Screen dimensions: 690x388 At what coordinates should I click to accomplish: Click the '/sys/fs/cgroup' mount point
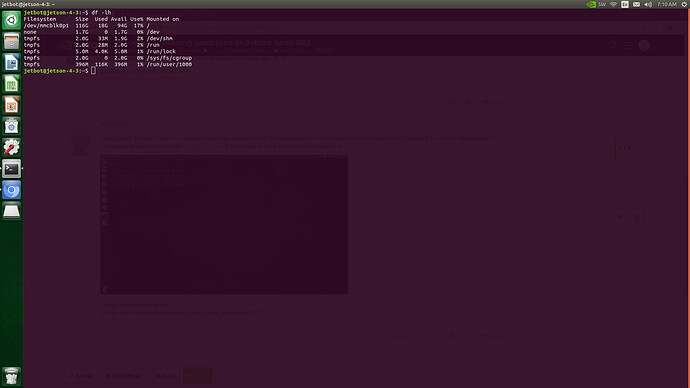(x=169, y=58)
